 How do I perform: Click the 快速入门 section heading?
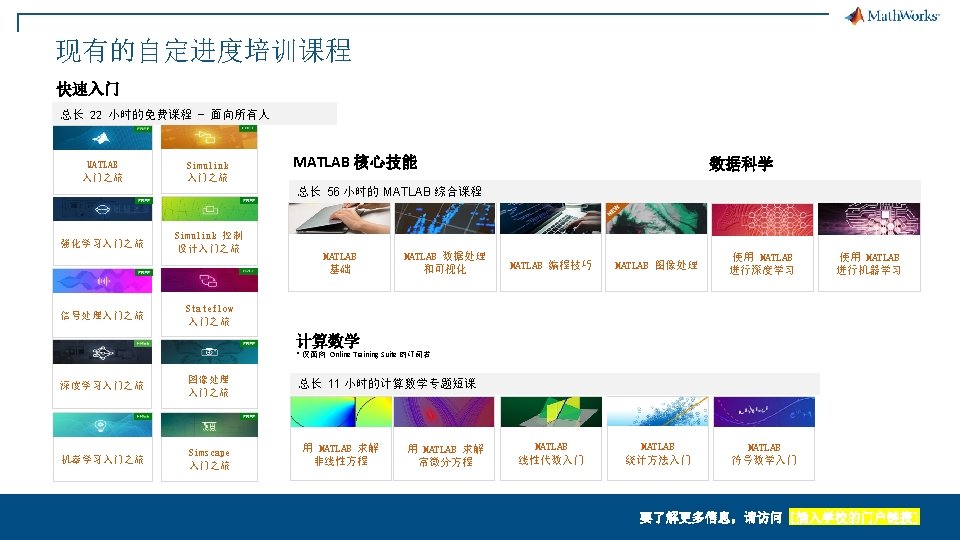[x=88, y=89]
